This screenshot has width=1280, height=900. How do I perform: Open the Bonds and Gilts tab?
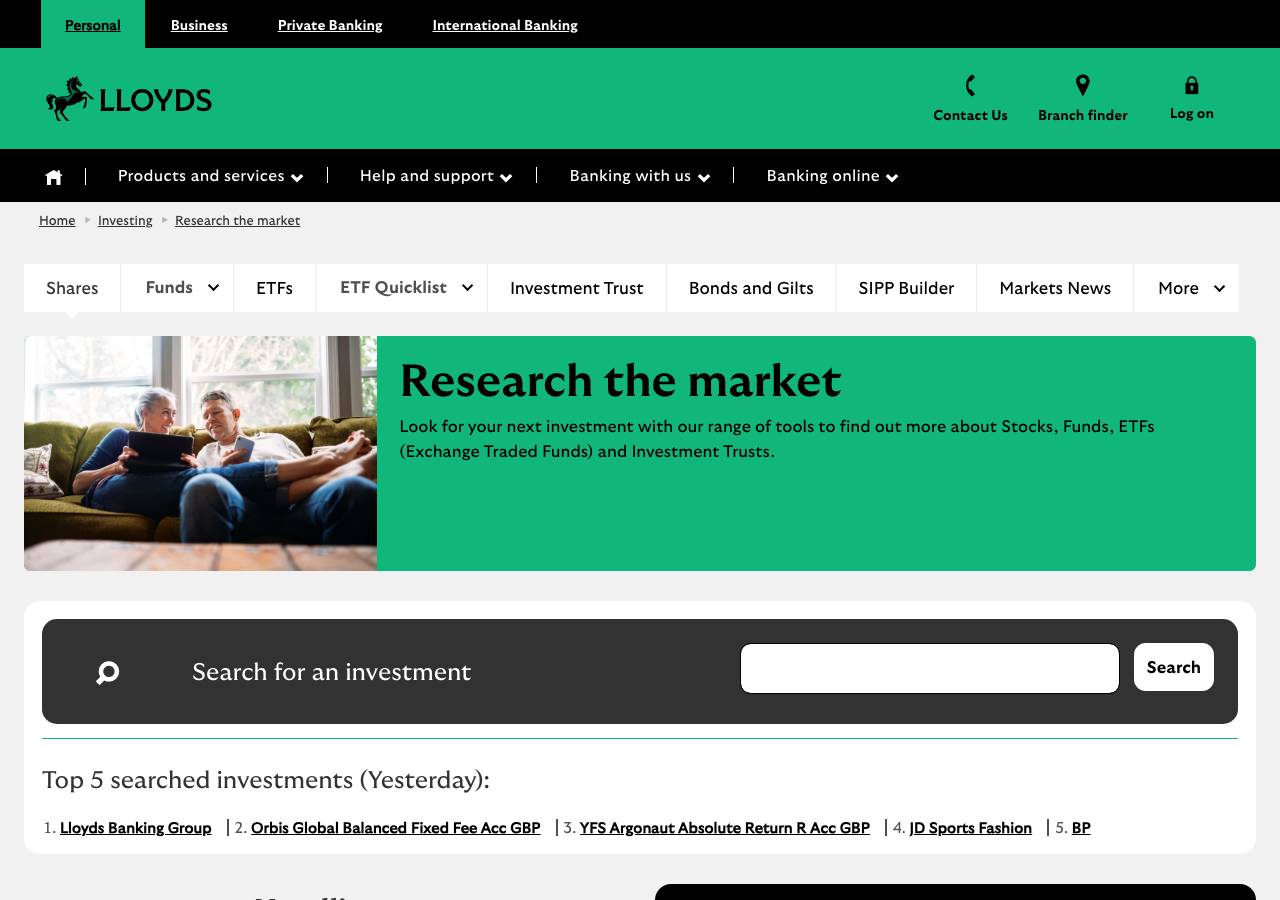coord(751,288)
